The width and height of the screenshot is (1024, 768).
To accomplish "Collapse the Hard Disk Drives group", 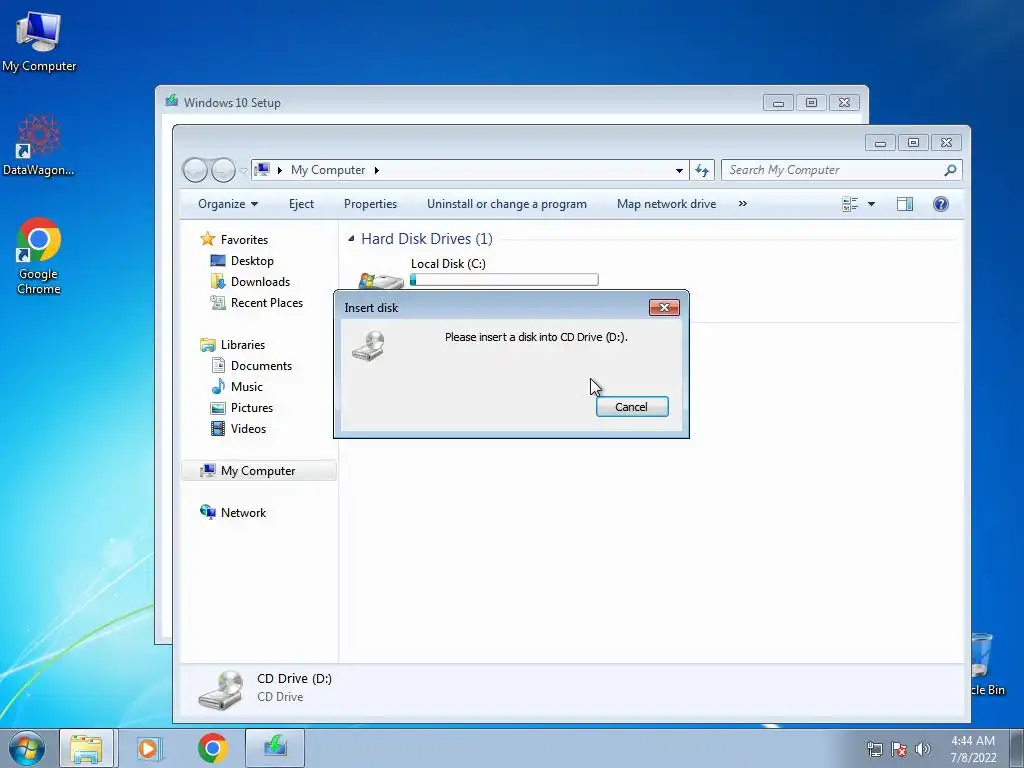I will (x=351, y=239).
